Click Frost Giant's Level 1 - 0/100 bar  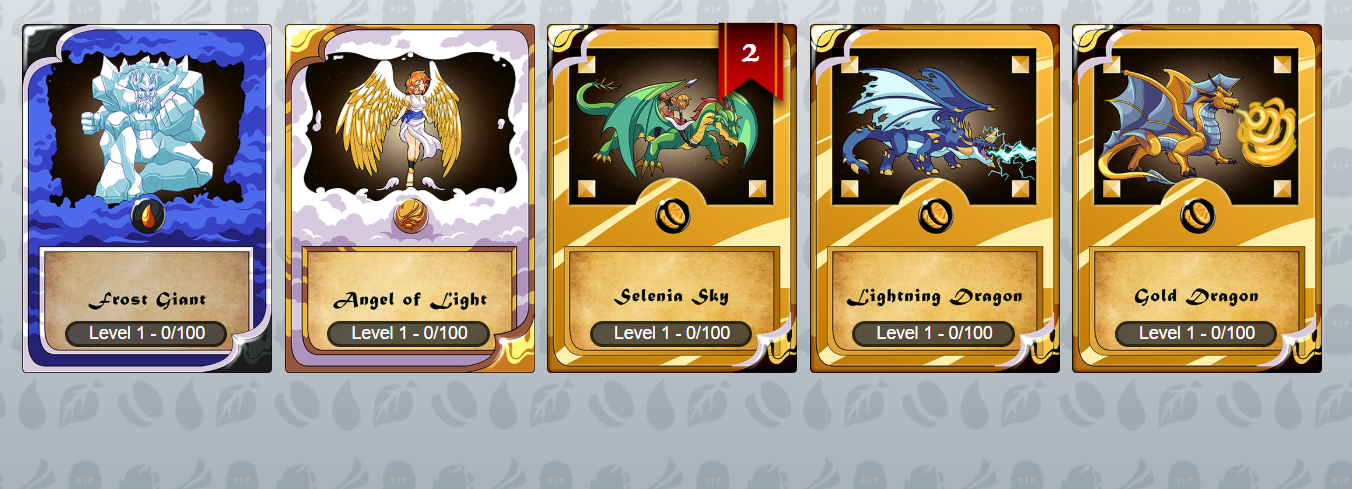[x=147, y=333]
